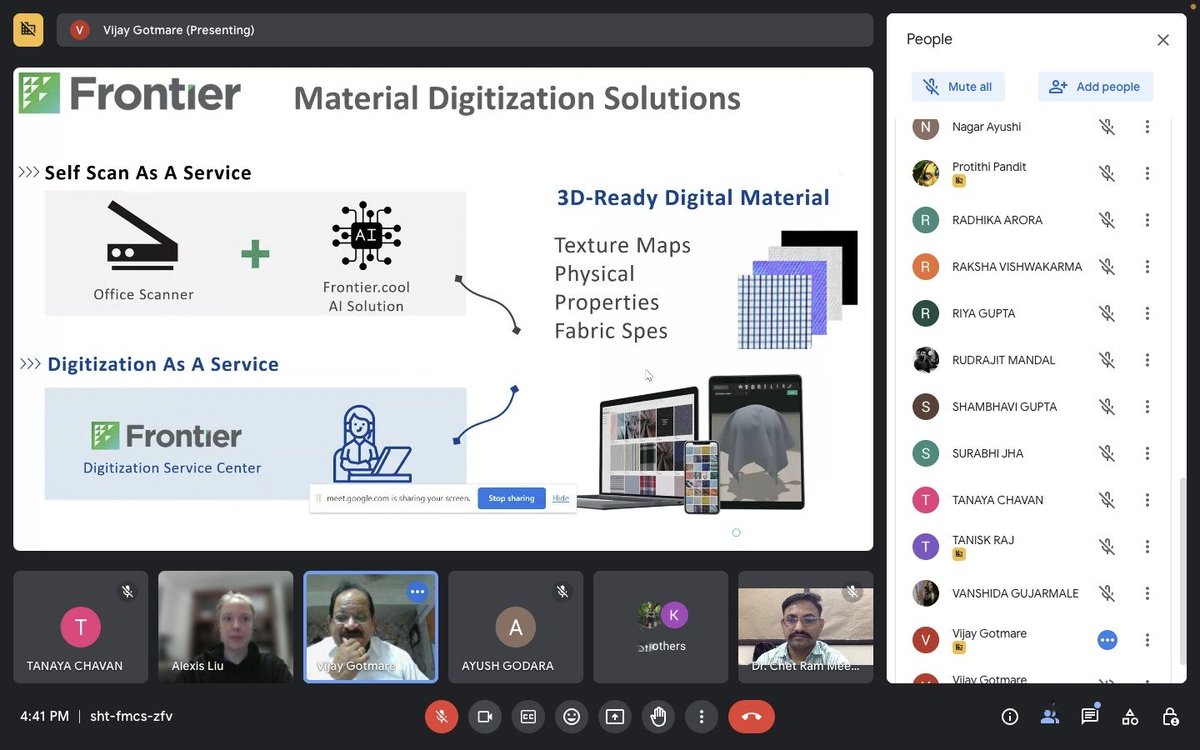
Task: Click blue speaking indicator beside Vijay Gotmare in list
Action: [x=1107, y=640]
